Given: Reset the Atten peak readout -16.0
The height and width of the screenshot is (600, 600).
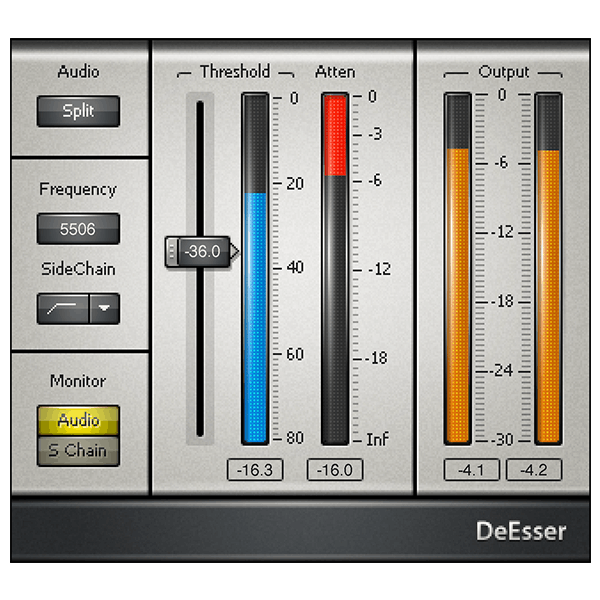Looking at the screenshot, I should (x=334, y=470).
